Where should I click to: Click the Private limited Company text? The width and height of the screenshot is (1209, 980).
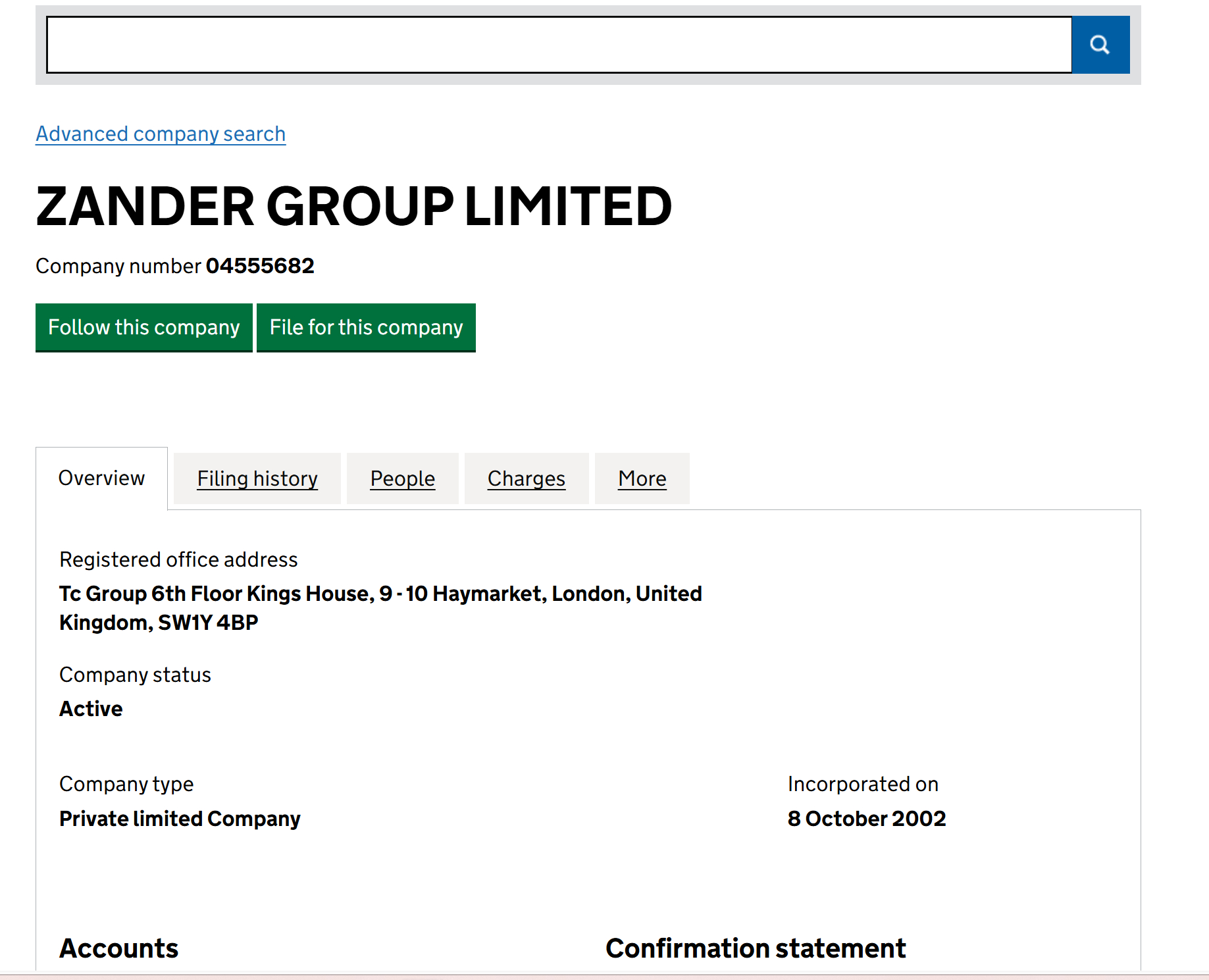(180, 819)
